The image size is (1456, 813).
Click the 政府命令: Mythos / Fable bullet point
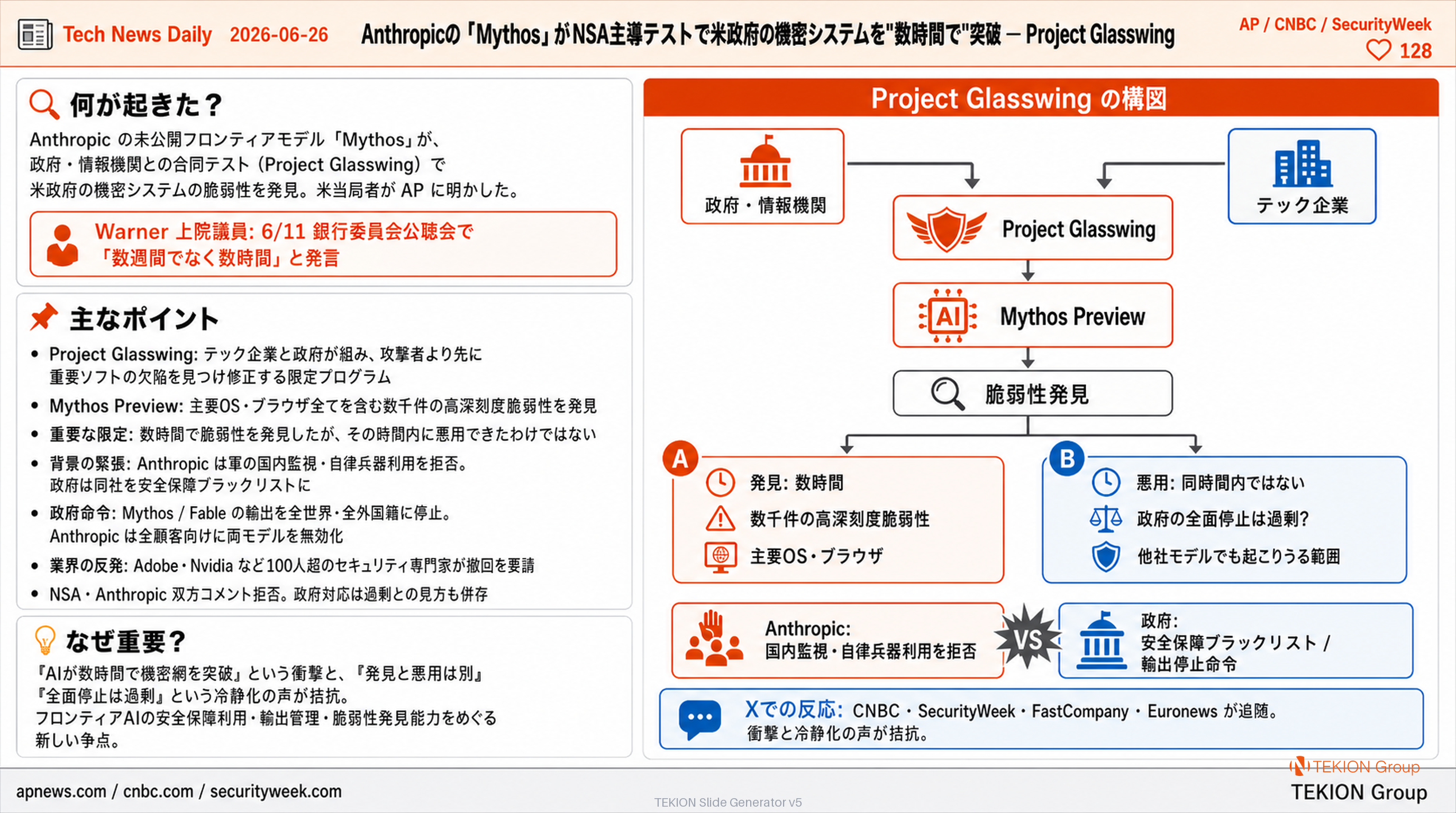pos(252,524)
